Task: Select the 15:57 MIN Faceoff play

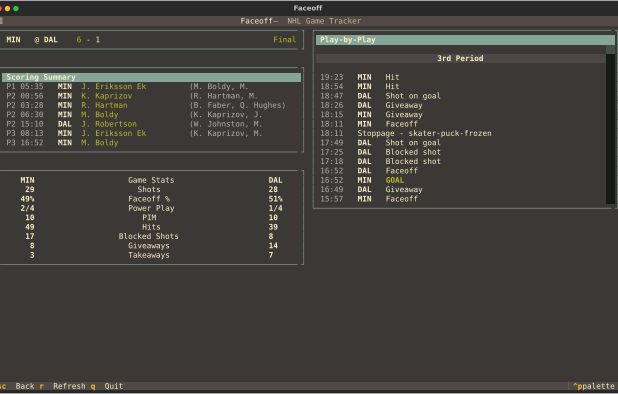Action: pyautogui.click(x=461, y=199)
